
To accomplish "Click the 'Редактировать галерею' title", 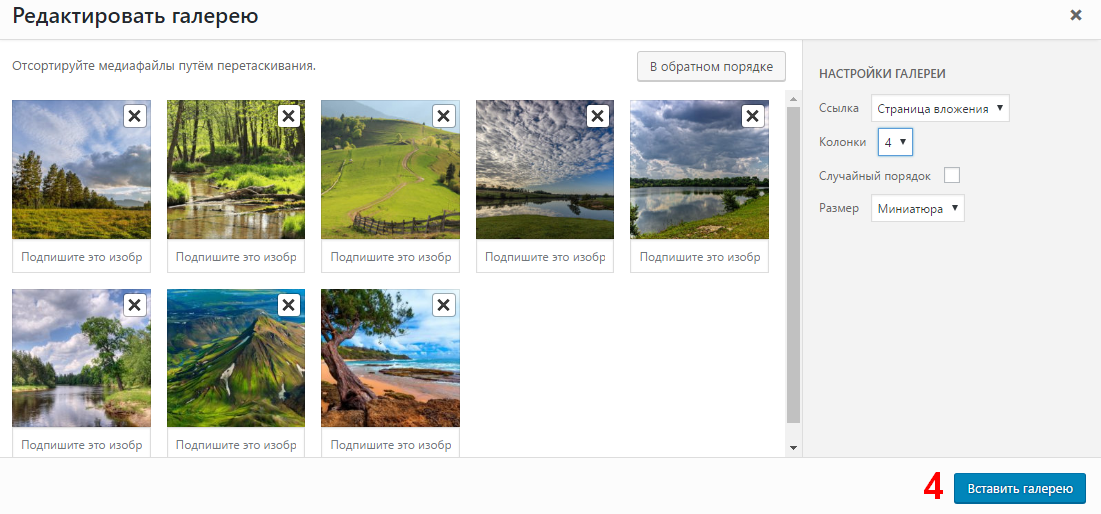I will pyautogui.click(x=136, y=16).
